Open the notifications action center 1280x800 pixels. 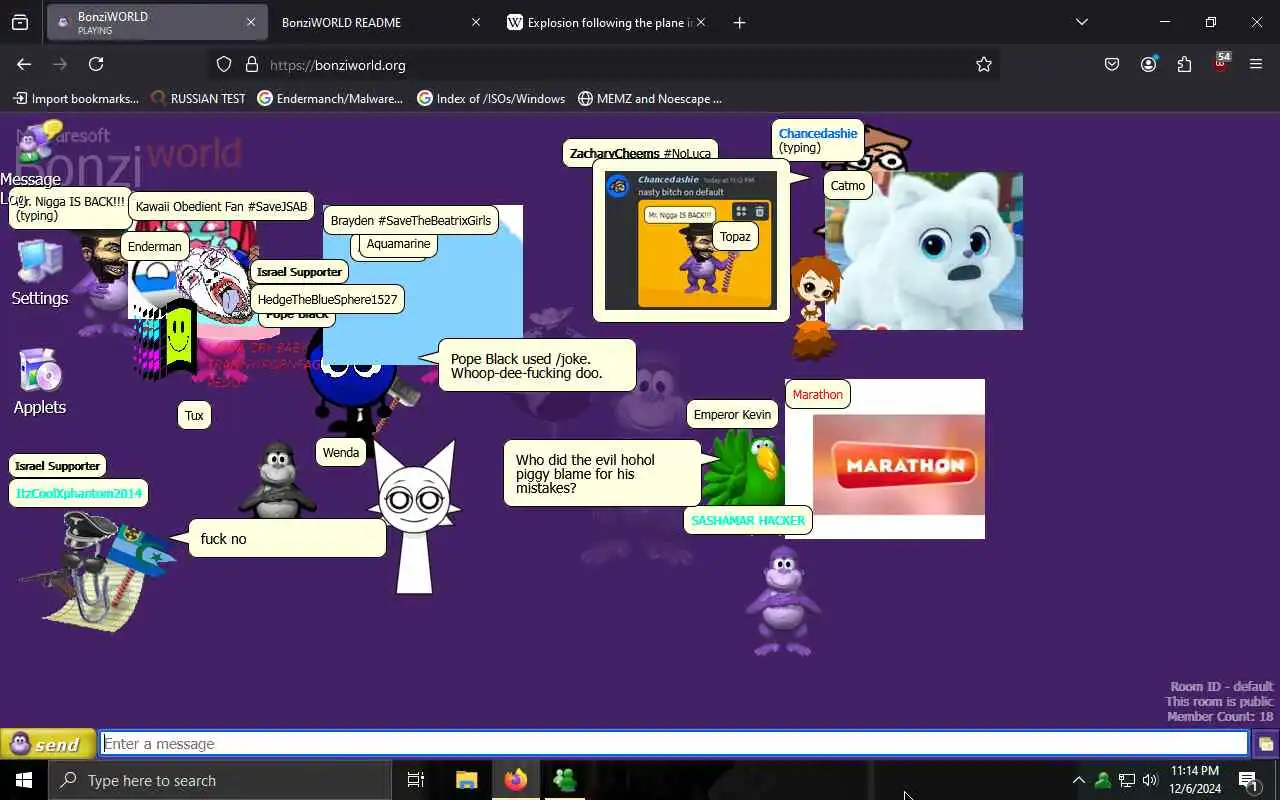(x=1248, y=780)
